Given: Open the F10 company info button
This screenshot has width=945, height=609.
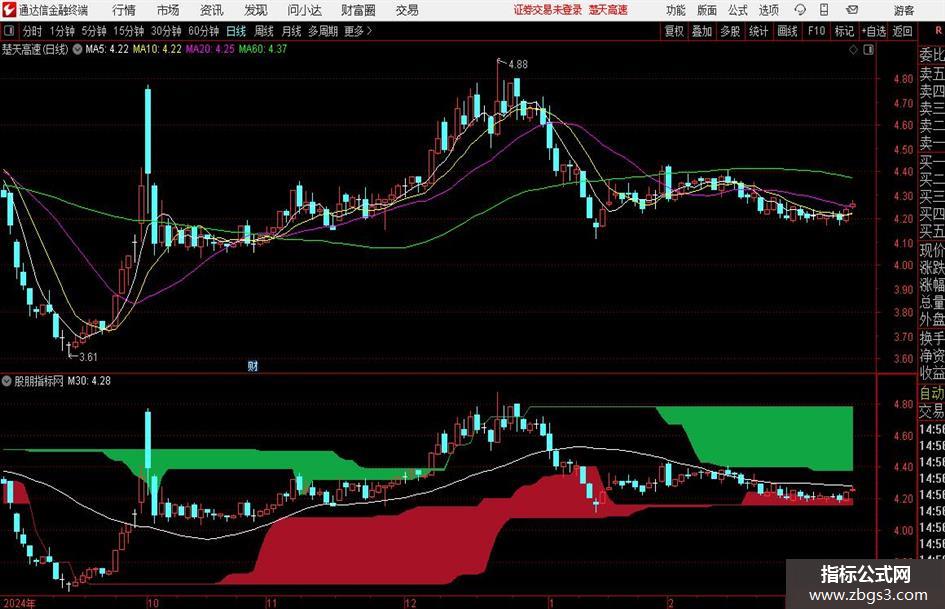Looking at the screenshot, I should tap(816, 31).
